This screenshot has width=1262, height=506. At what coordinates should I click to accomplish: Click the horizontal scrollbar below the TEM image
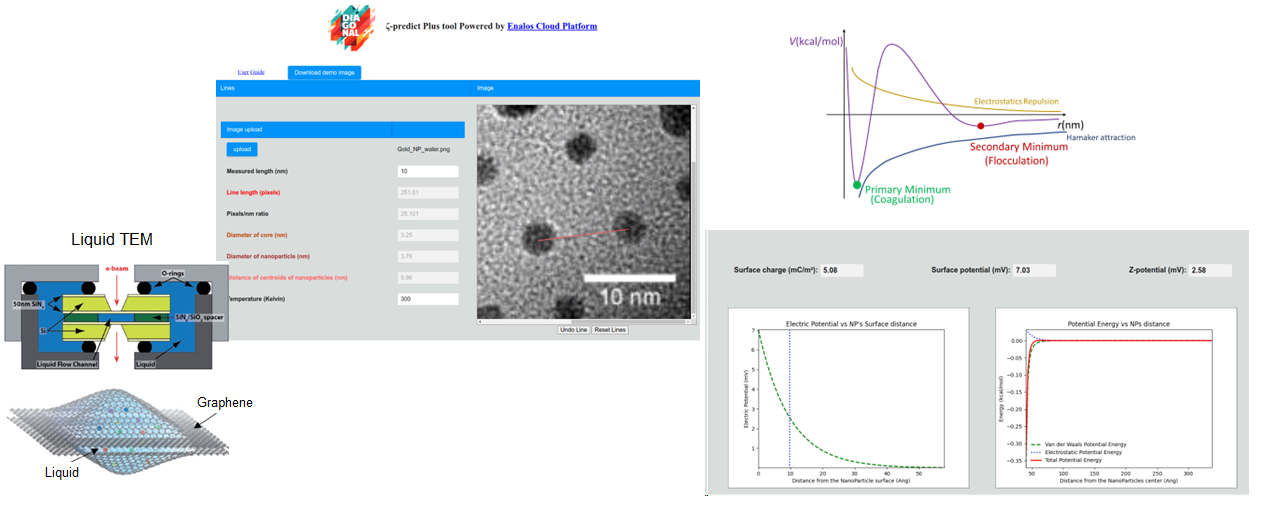[585, 321]
